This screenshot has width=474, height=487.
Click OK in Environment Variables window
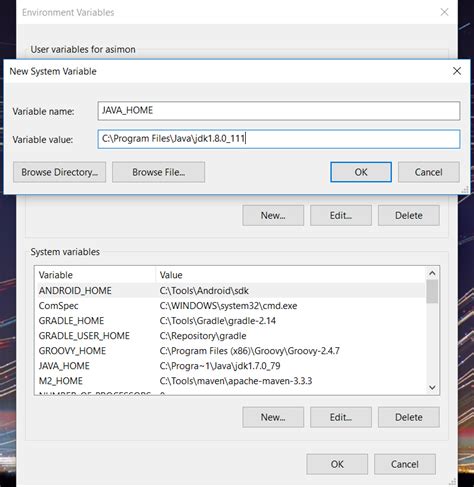pos(337,464)
